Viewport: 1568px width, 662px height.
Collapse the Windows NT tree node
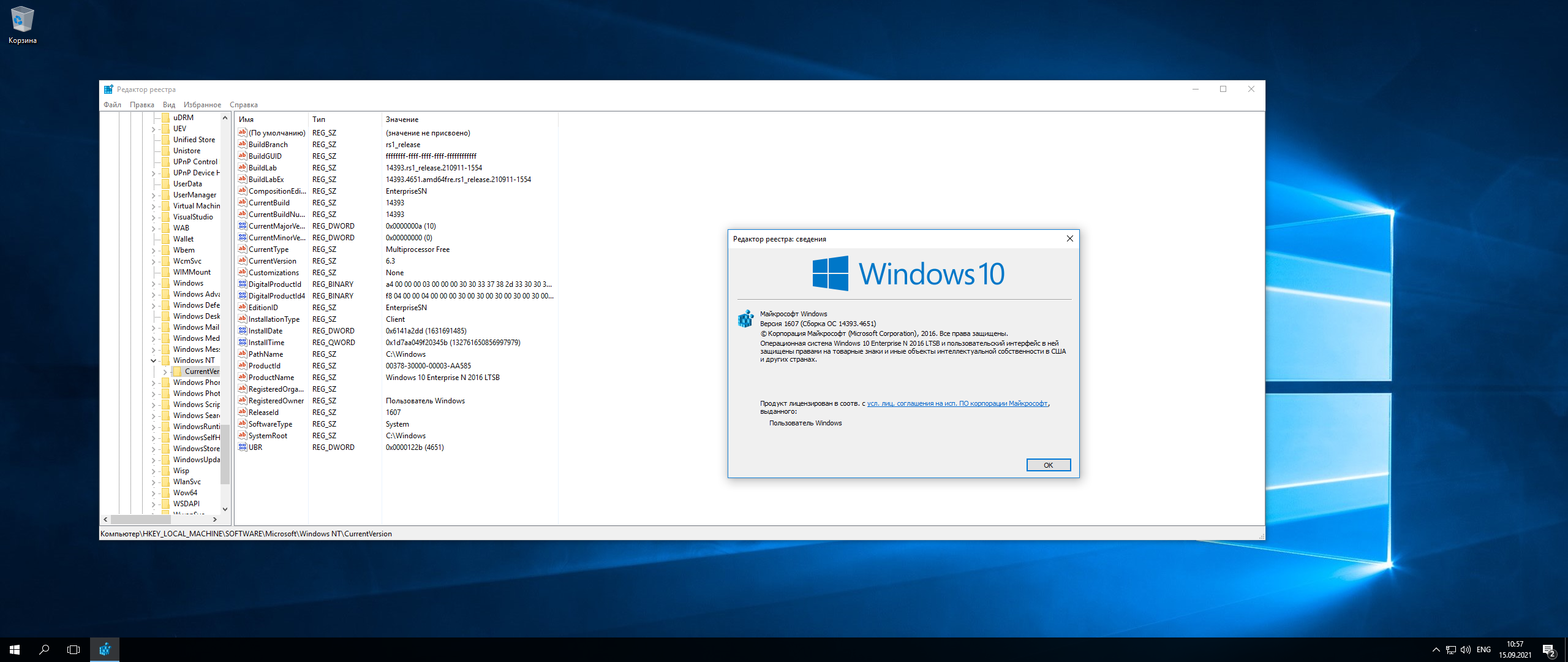coord(154,360)
